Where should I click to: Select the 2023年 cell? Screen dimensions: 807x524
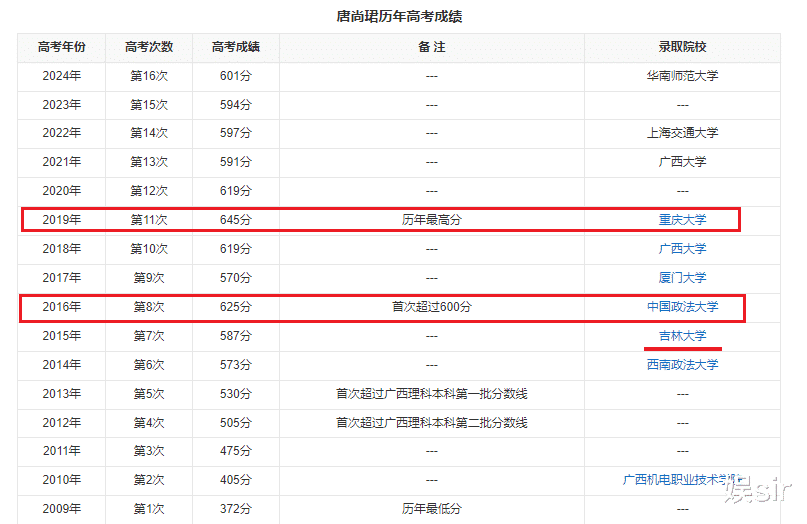(62, 104)
